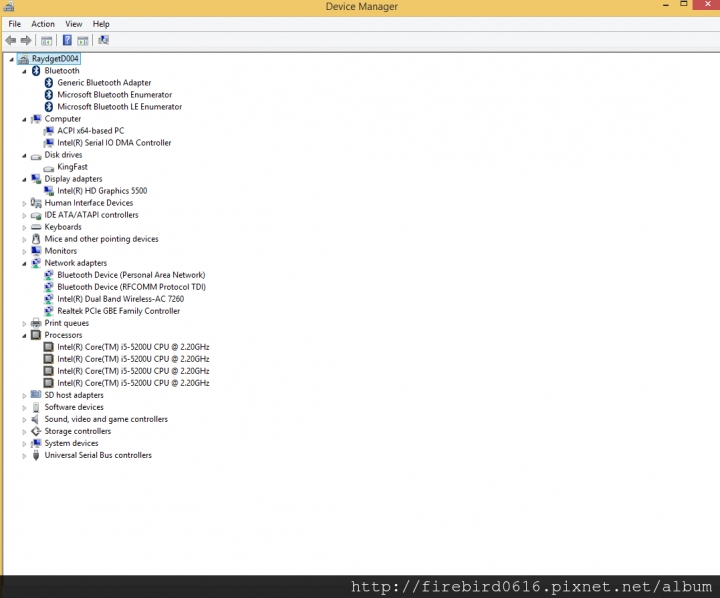Click the Keyboards category icon

coord(36,227)
